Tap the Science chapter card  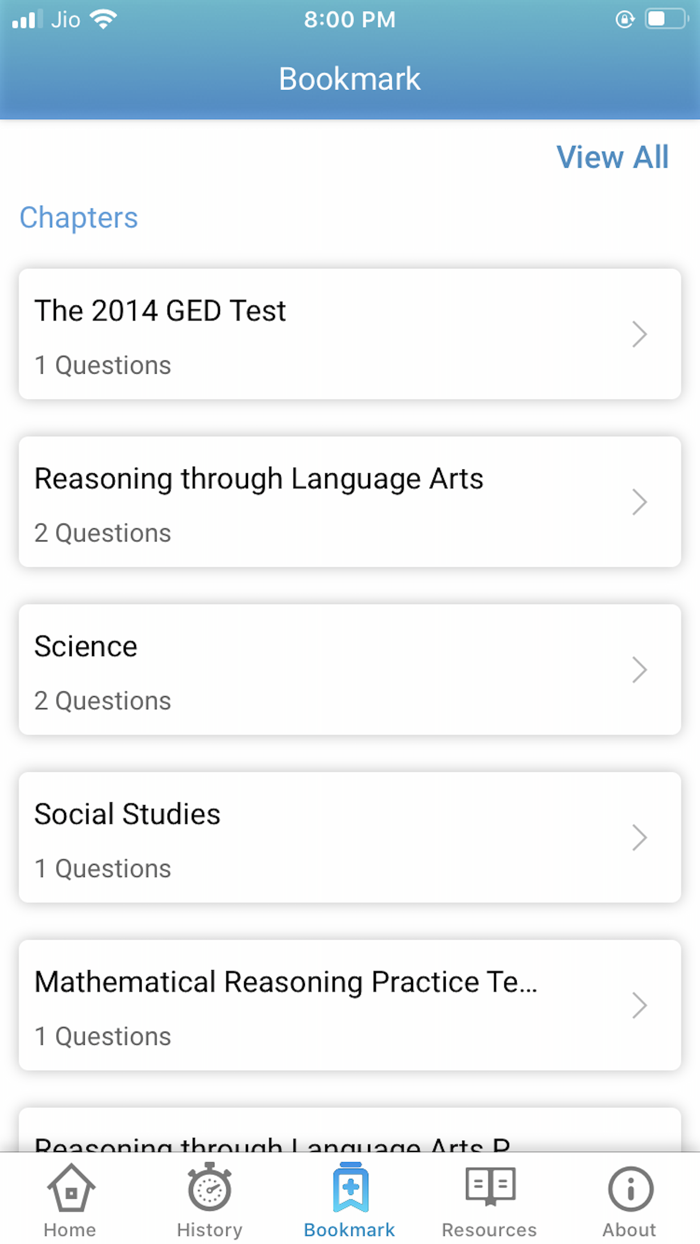pyautogui.click(x=350, y=670)
